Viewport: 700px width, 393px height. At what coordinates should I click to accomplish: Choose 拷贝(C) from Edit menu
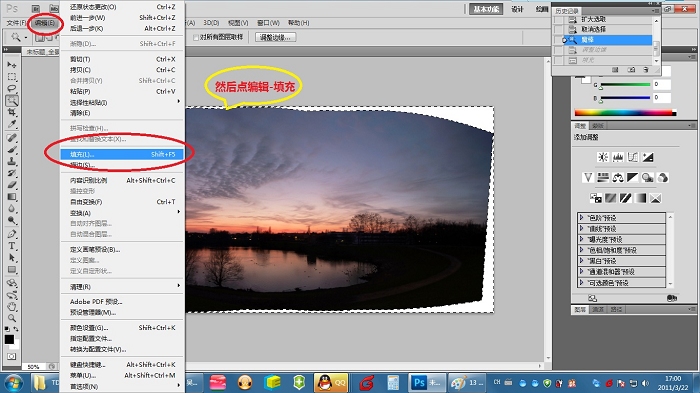tap(122, 70)
